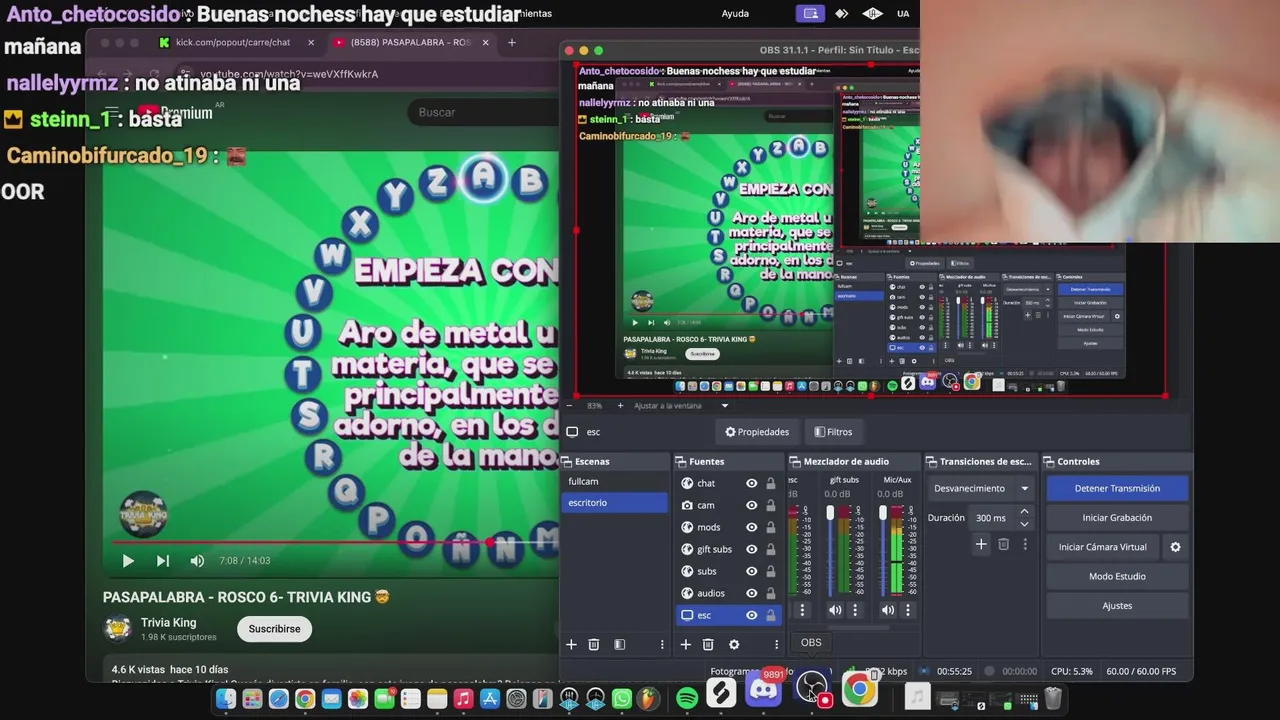Viewport: 1280px width, 720px height.
Task: Play the YouTube video
Action: pos(128,561)
